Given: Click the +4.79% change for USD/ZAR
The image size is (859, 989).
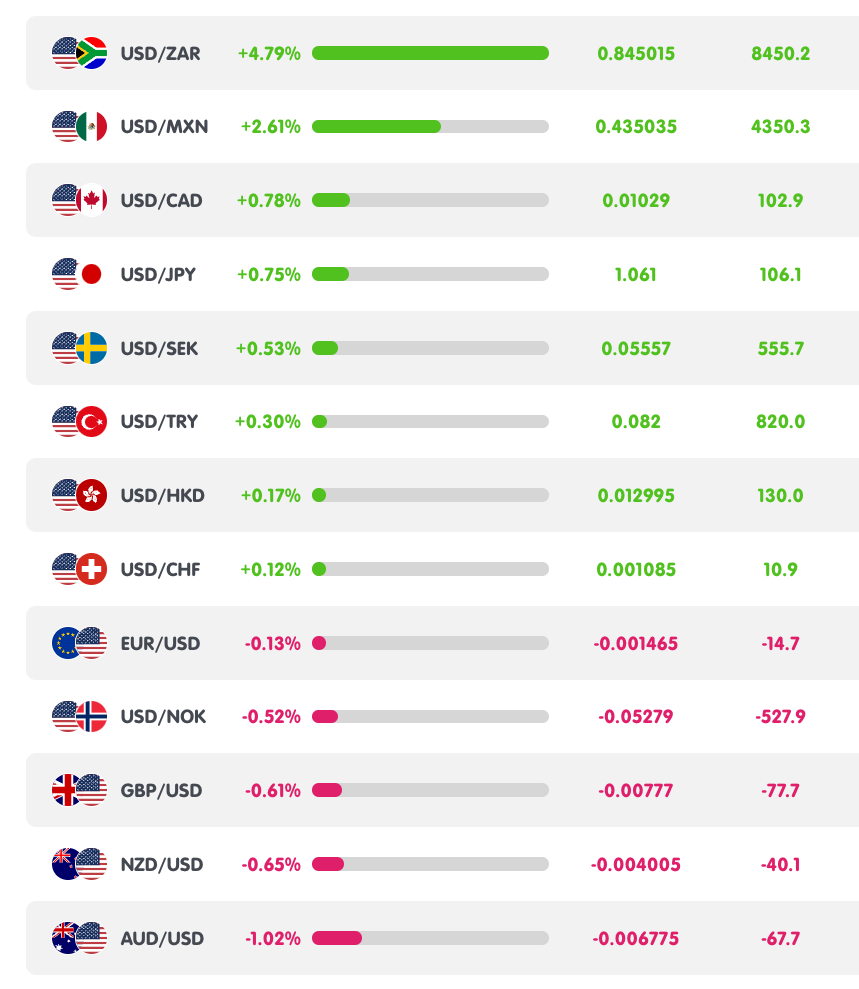Looking at the screenshot, I should click(x=269, y=53).
